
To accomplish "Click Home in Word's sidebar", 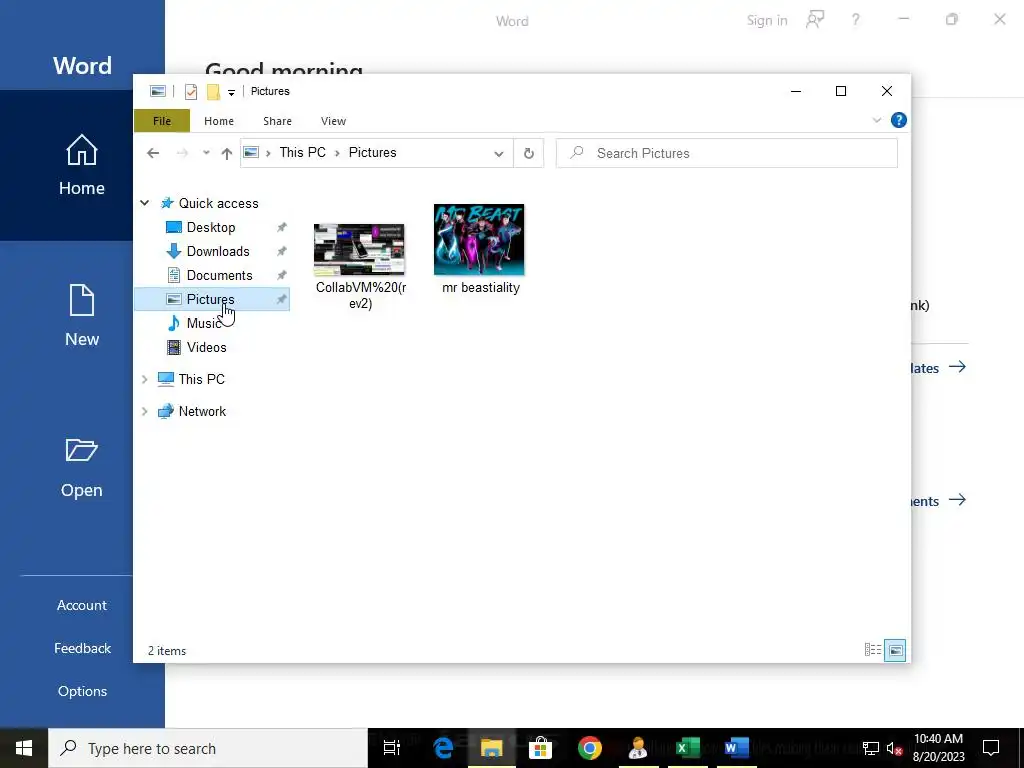I will (82, 165).
